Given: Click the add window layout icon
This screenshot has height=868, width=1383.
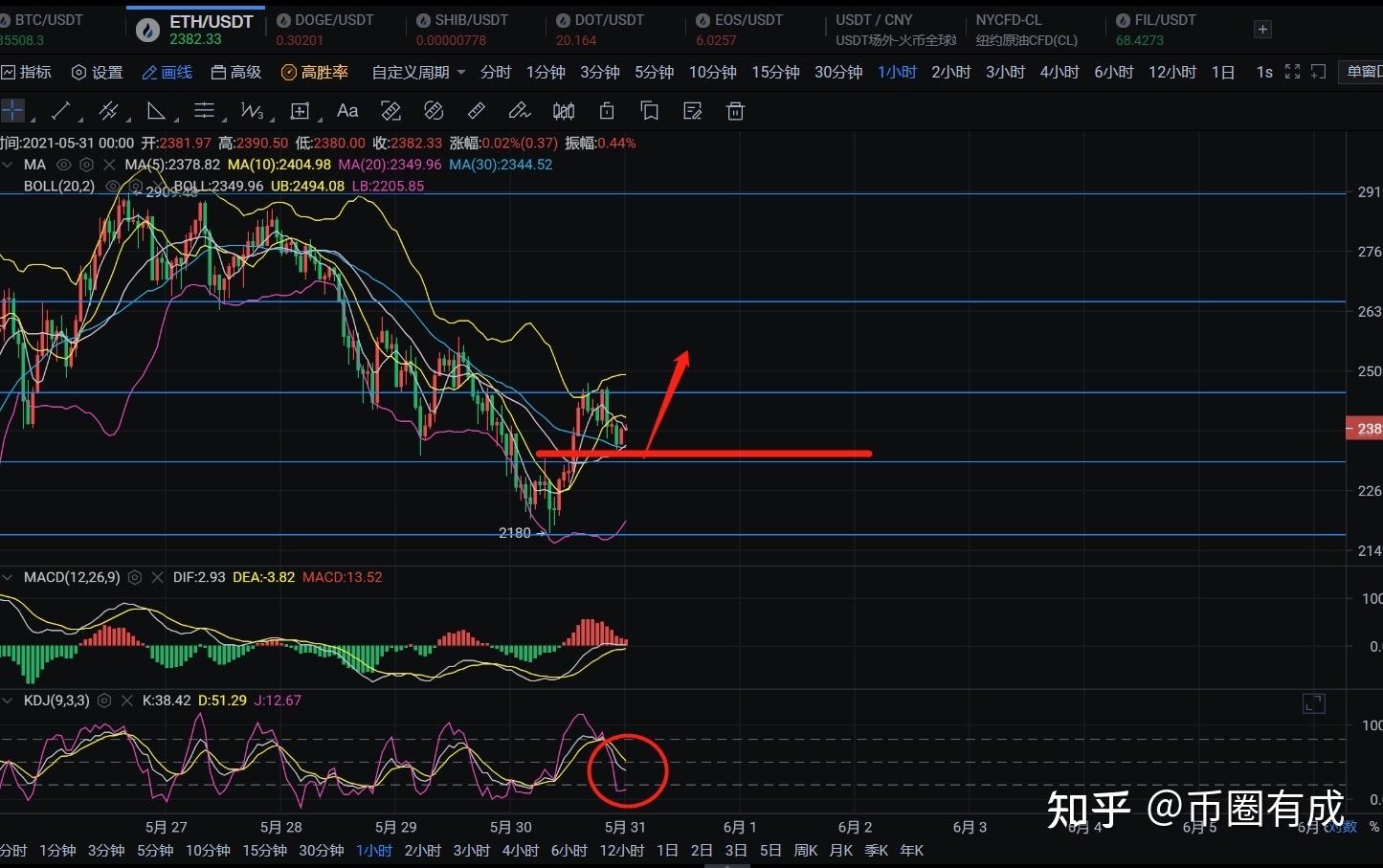Looking at the screenshot, I should (1318, 72).
